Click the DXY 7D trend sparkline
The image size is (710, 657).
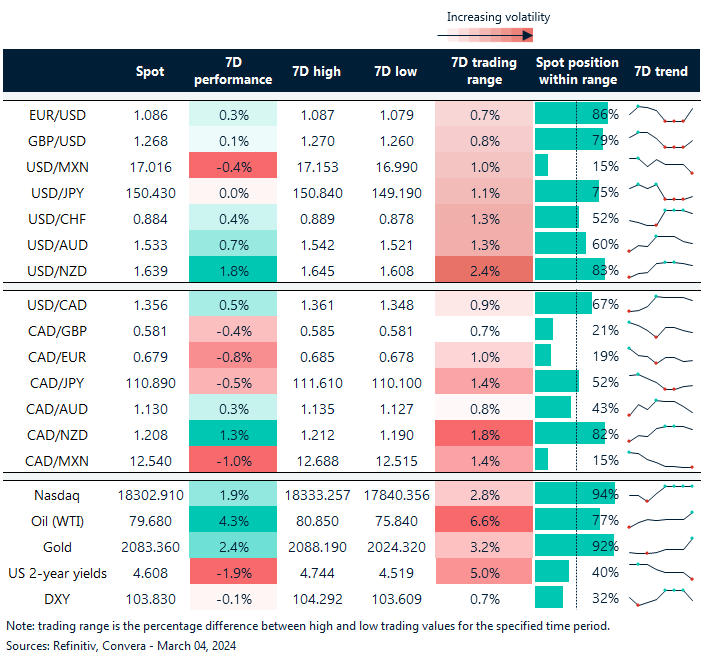pos(660,597)
